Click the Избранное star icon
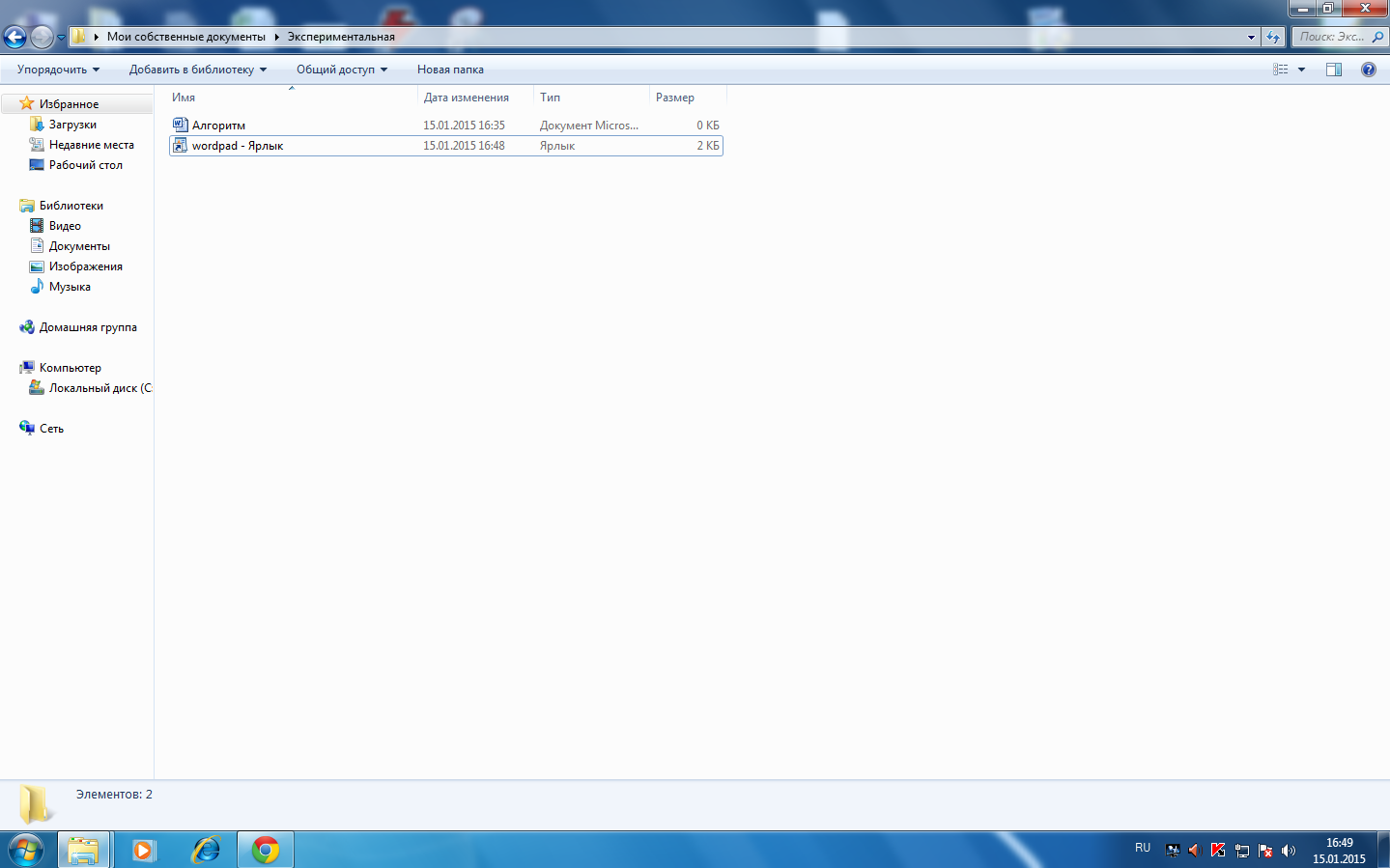The width and height of the screenshot is (1390, 868). tap(27, 103)
